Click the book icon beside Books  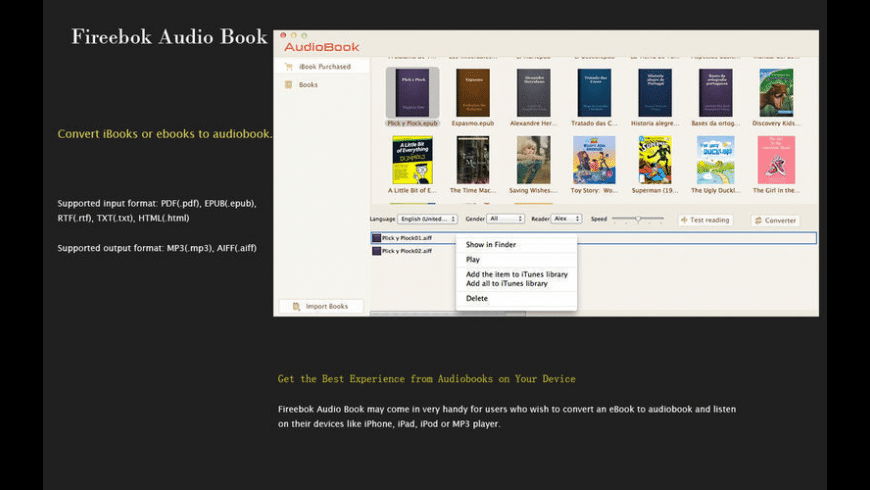coord(289,84)
